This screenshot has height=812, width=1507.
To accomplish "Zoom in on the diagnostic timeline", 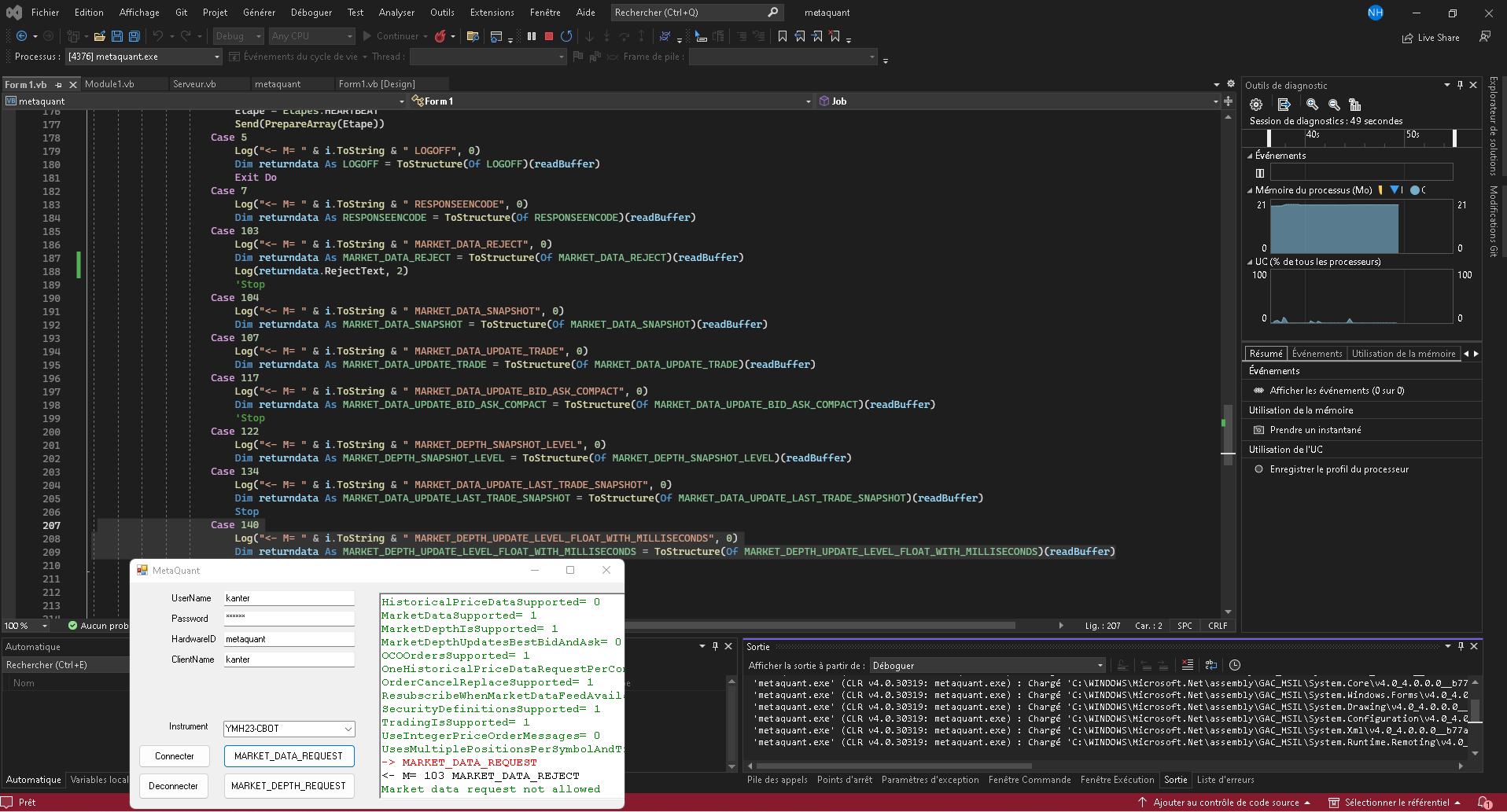I will point(1312,105).
